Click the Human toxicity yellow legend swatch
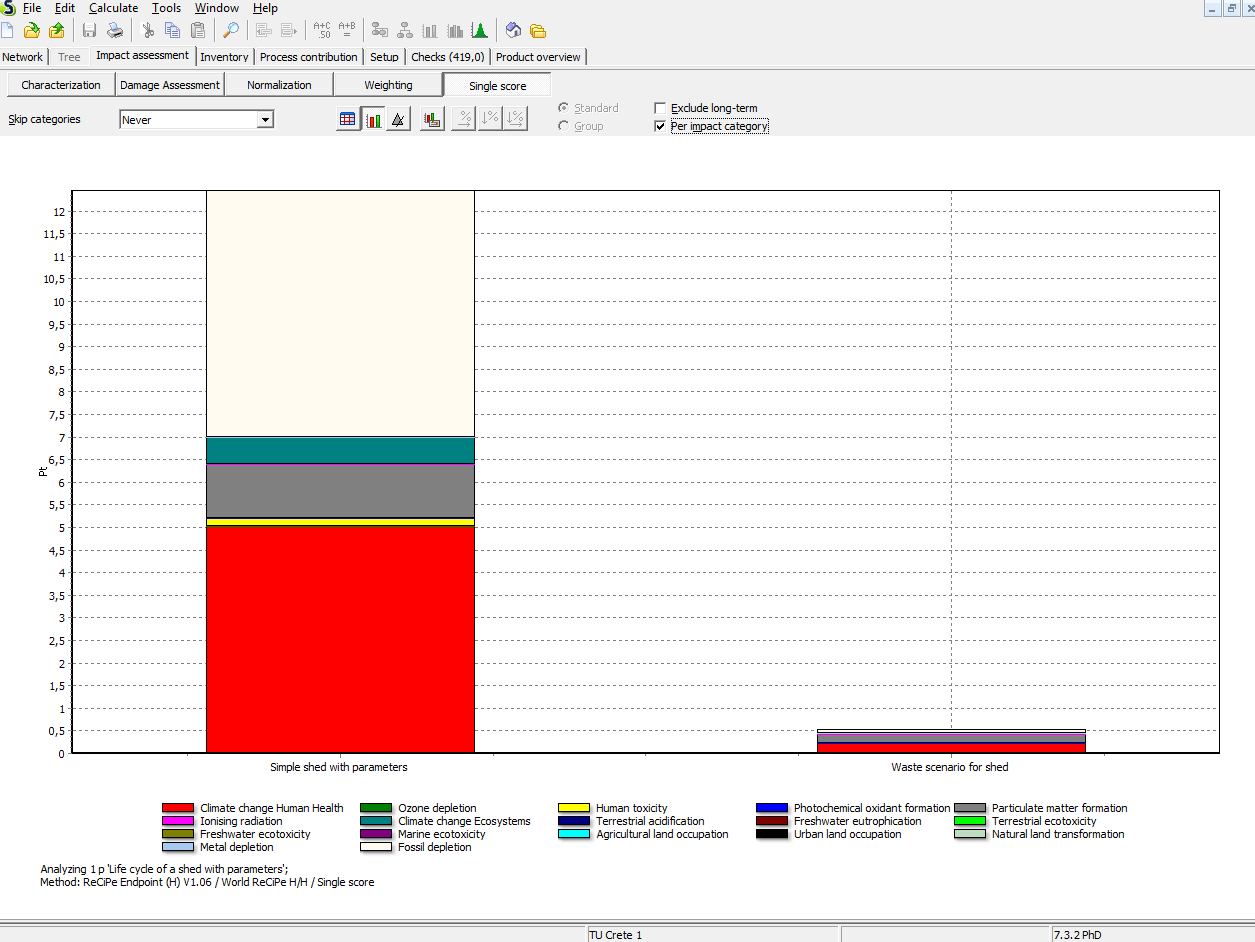 pos(574,808)
